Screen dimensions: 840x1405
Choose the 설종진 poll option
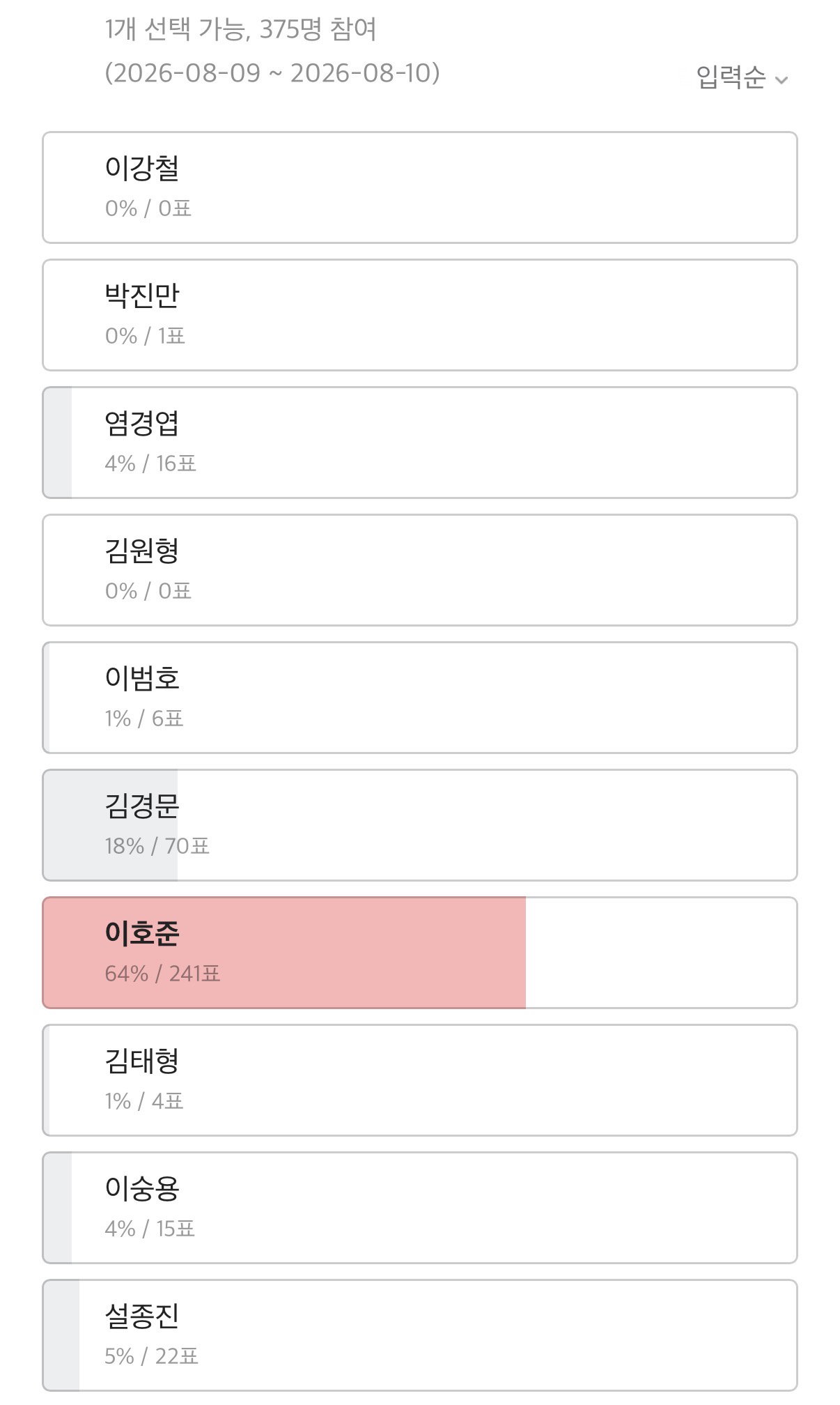click(x=420, y=1335)
